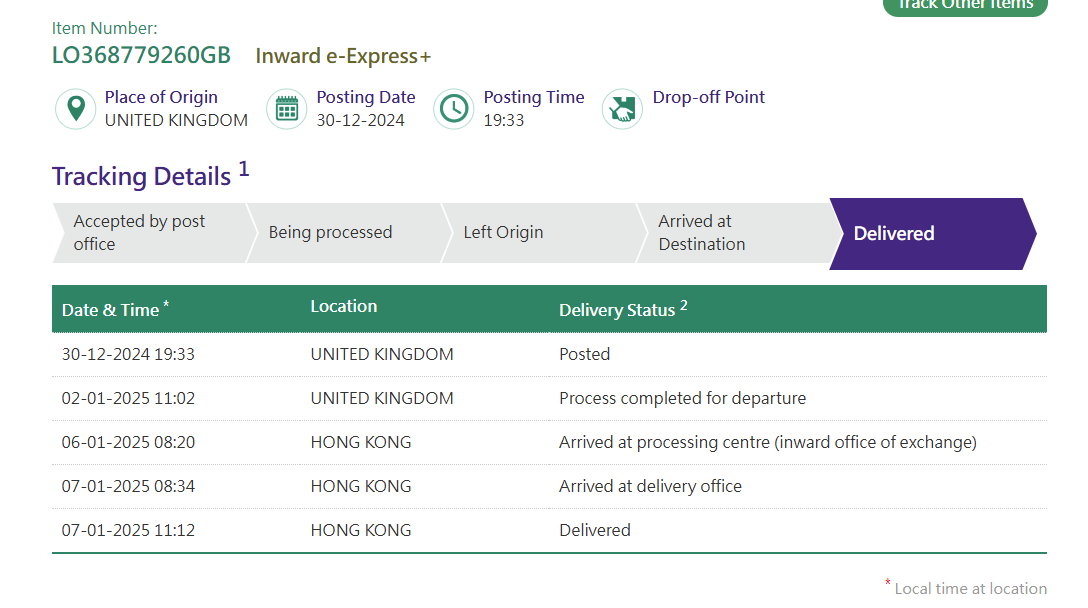Screen dimensions: 1088x608
Task: Click the Track Other Items button
Action: 965,5
